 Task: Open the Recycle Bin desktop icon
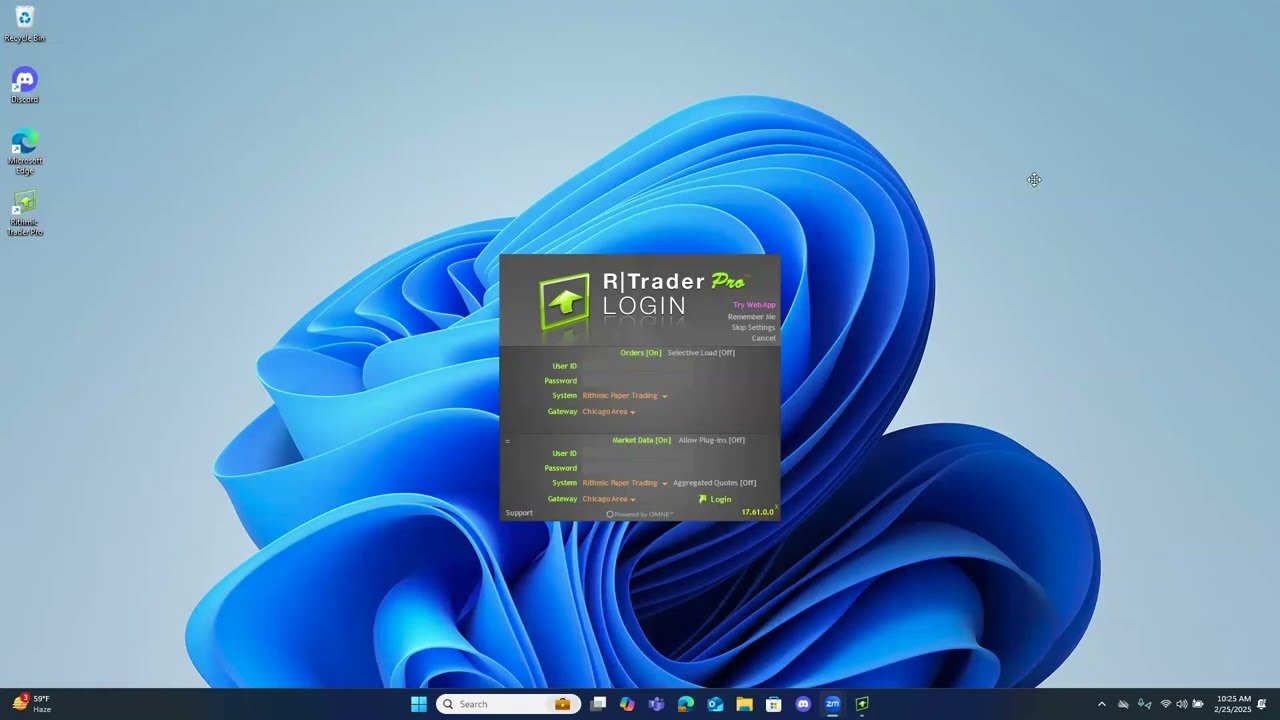click(25, 24)
